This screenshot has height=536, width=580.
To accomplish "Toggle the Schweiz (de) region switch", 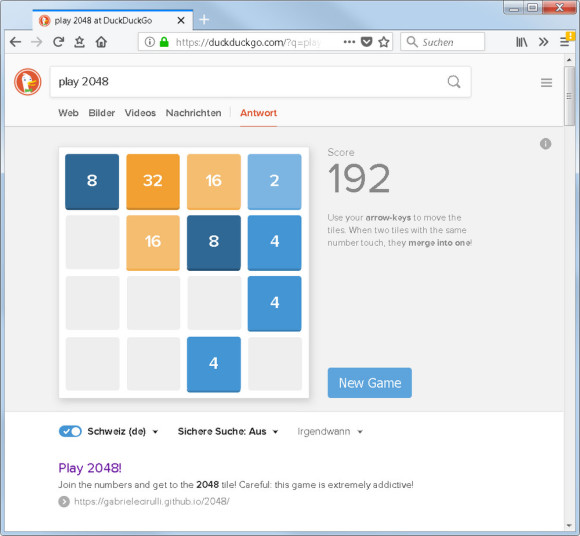I will point(70,431).
